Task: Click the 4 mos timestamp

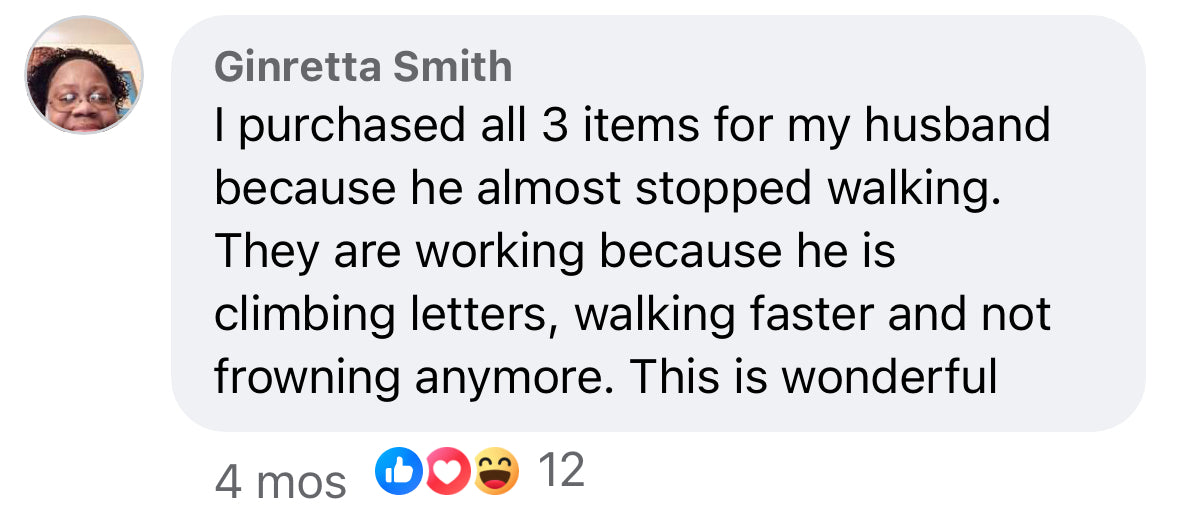Action: pyautogui.click(x=280, y=483)
